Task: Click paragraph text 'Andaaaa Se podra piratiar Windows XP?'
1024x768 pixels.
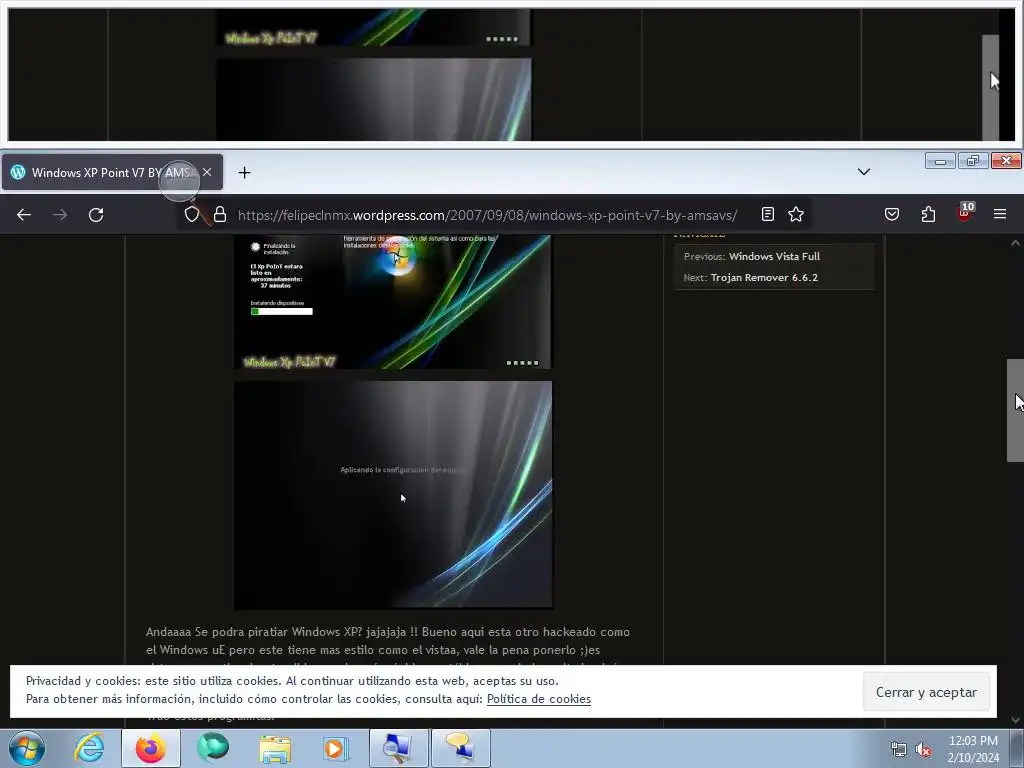Action: pyautogui.click(x=253, y=632)
